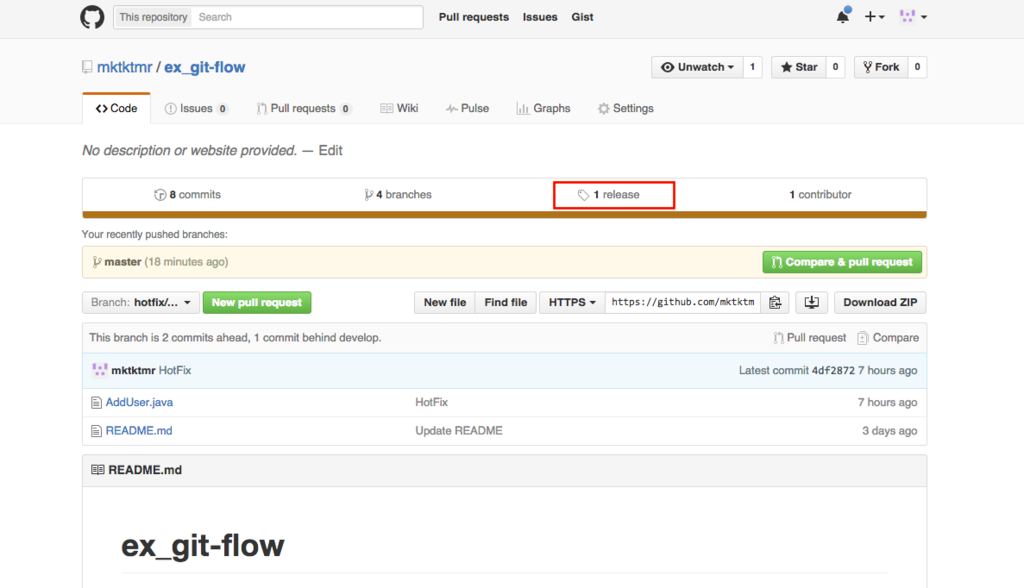Click the README.md file icon
Viewport: 1024px width, 588px height.
[96, 431]
